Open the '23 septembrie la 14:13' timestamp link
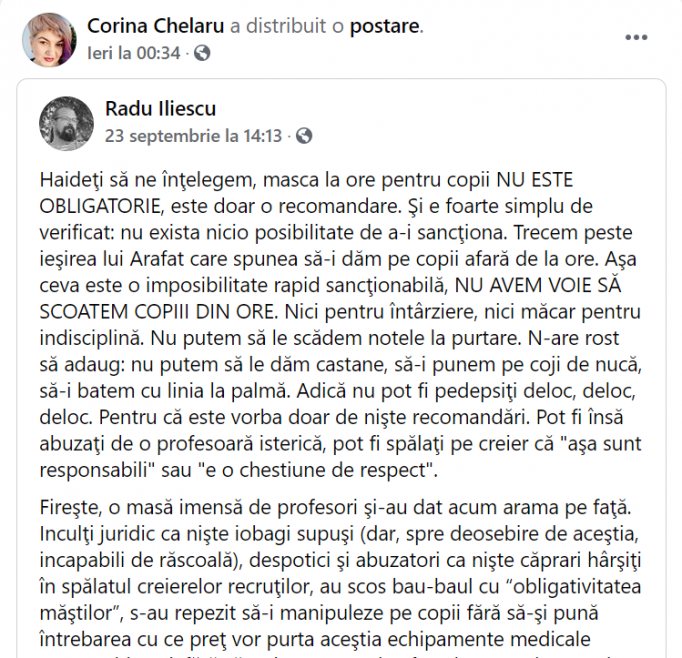 pos(194,136)
